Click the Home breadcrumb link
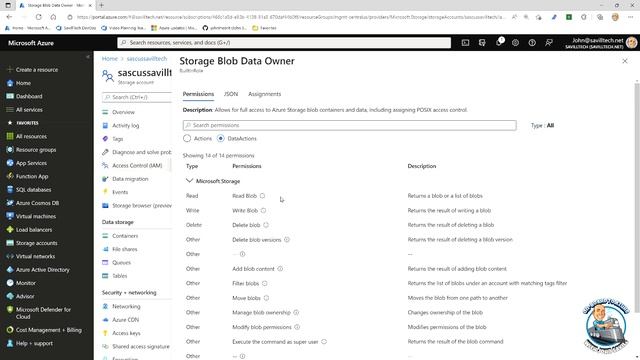 pyautogui.click(x=109, y=59)
